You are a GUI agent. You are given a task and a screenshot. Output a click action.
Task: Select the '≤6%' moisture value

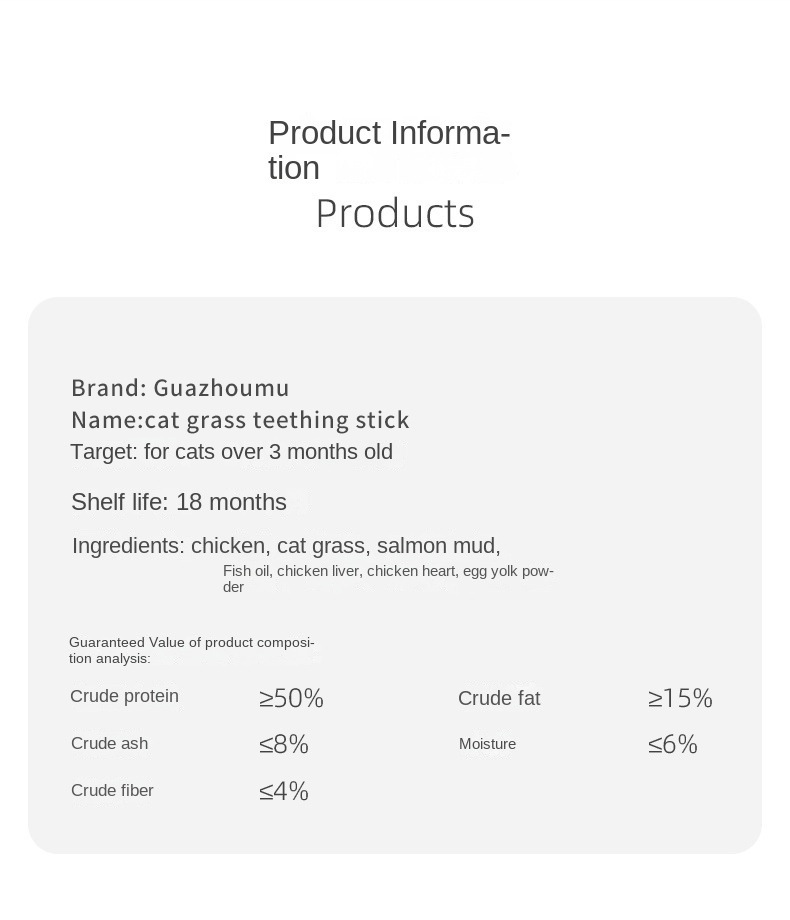pos(673,745)
